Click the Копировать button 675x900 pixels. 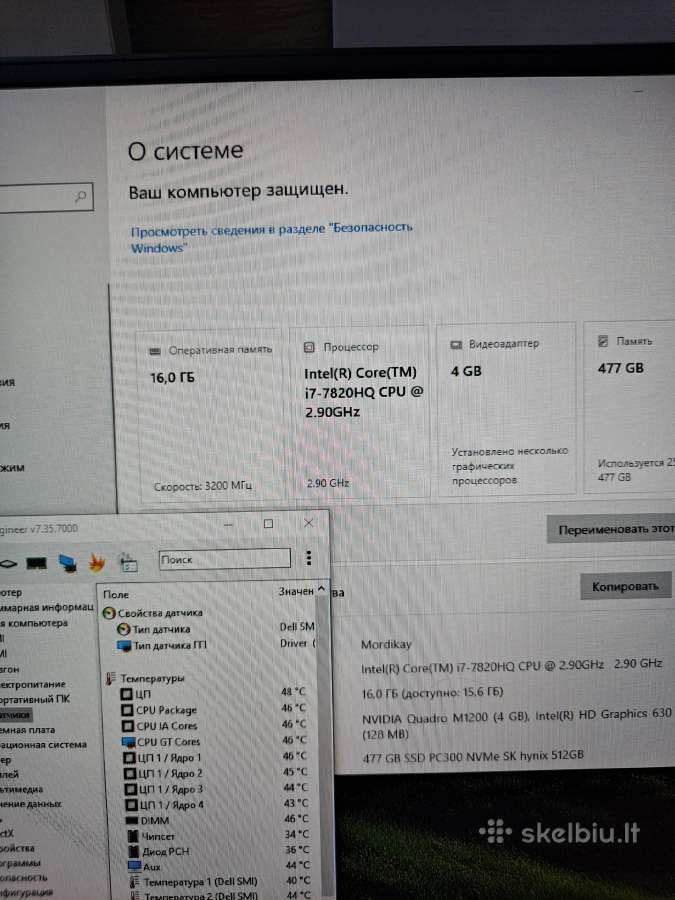pos(626,586)
